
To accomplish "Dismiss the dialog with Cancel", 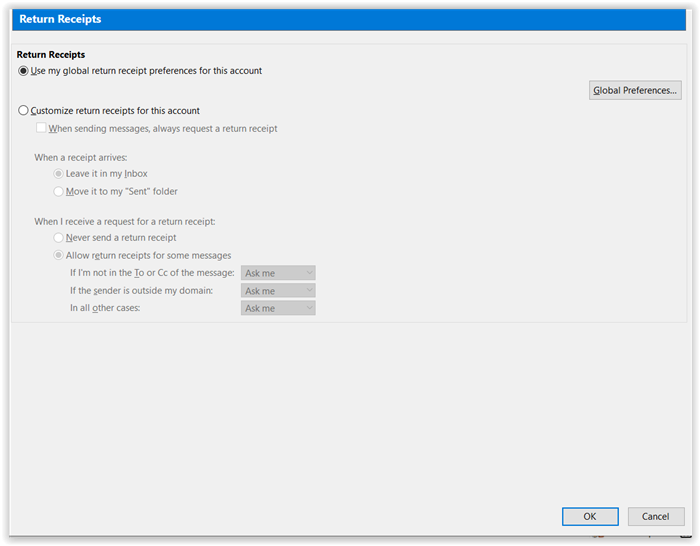I will click(655, 516).
